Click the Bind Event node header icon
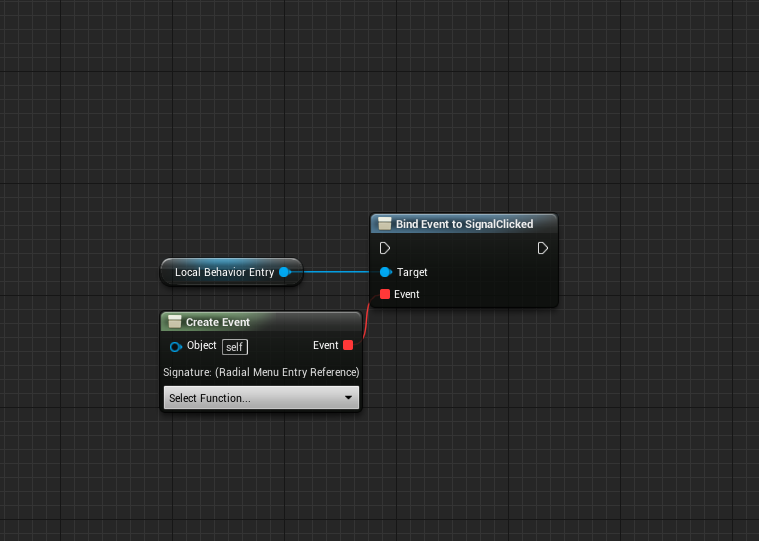 click(x=384, y=224)
